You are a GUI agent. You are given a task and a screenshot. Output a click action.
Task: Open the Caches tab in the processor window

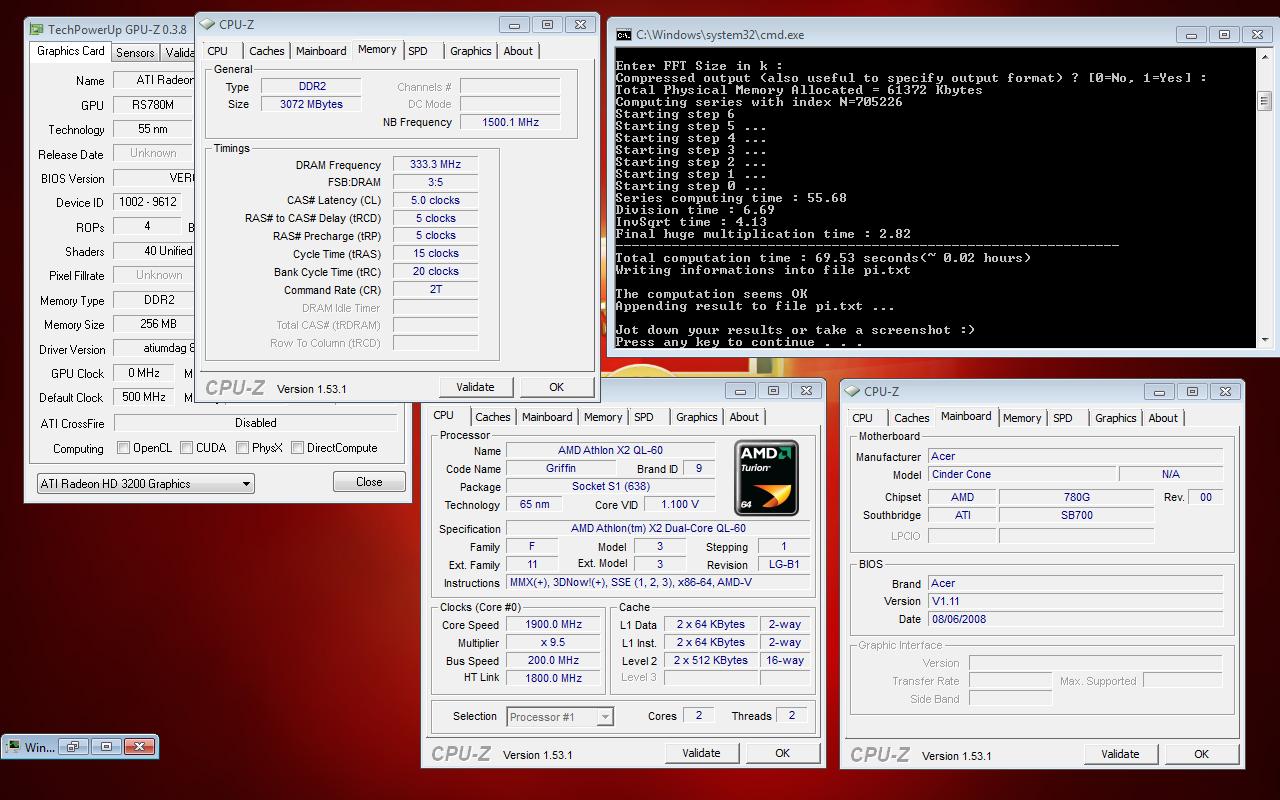point(493,417)
